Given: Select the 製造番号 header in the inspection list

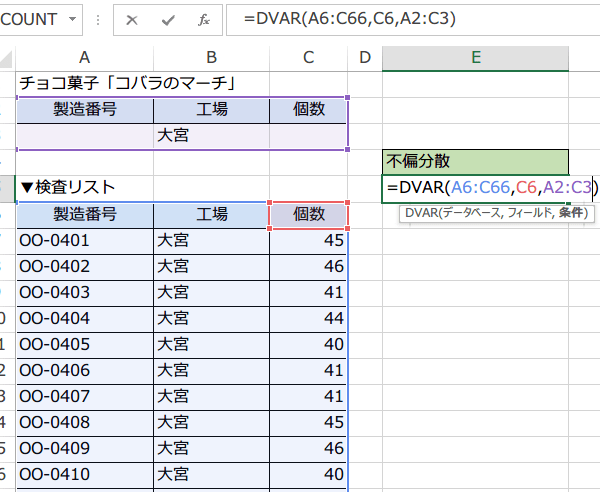Looking at the screenshot, I should (84, 213).
